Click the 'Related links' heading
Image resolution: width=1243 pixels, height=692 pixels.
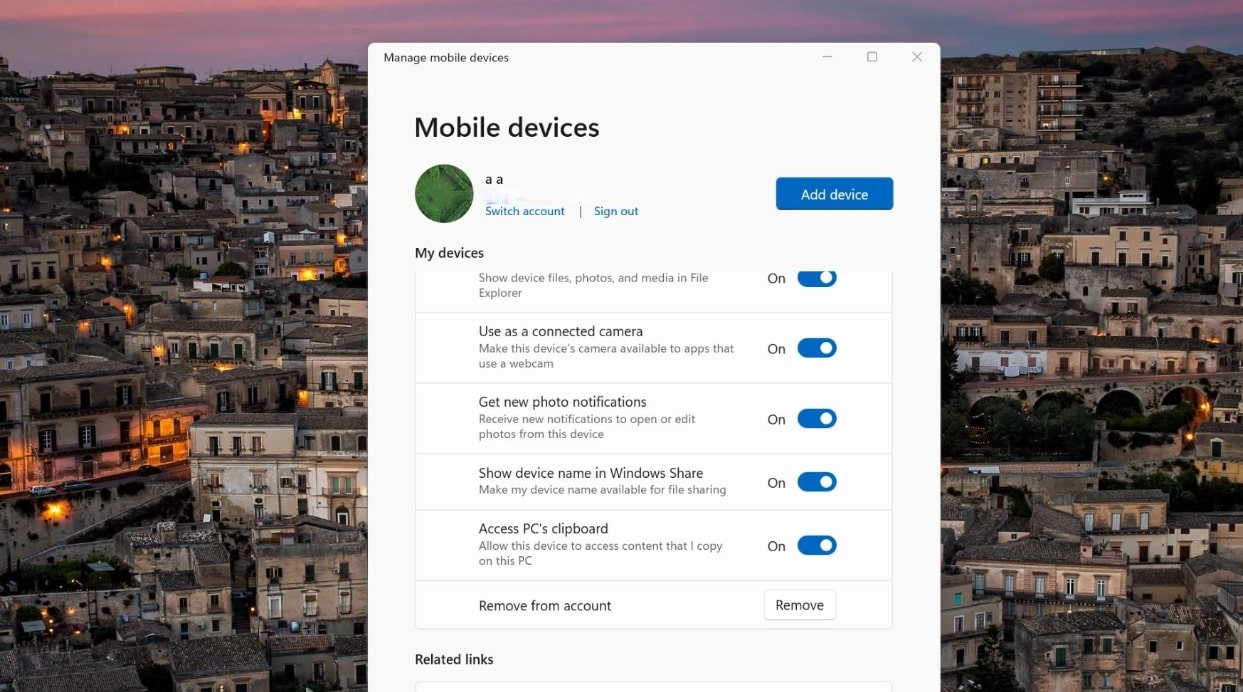pyautogui.click(x=454, y=659)
